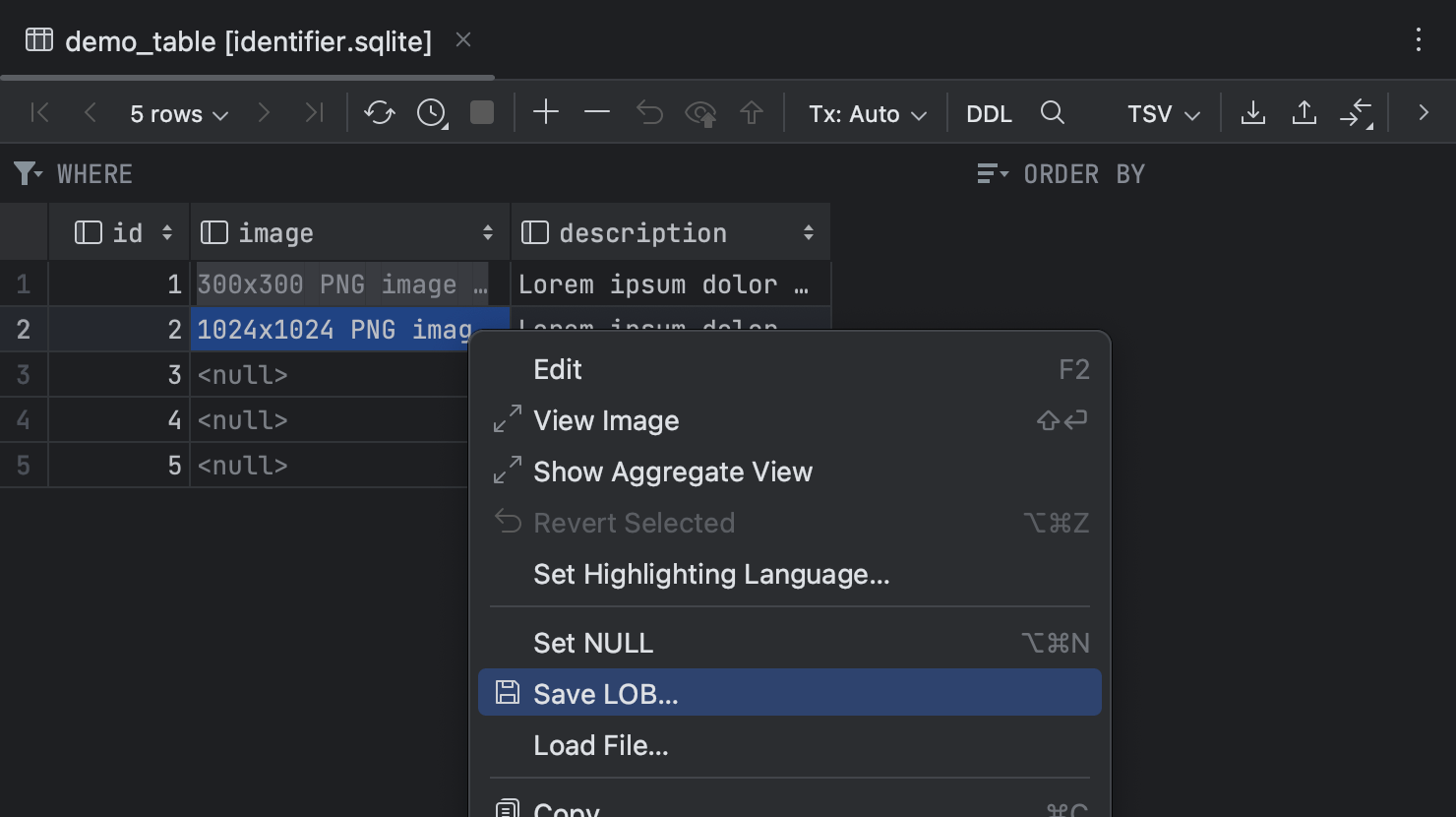The height and width of the screenshot is (817, 1456).
Task: Click the WHERE filter funnel icon
Action: (27, 173)
